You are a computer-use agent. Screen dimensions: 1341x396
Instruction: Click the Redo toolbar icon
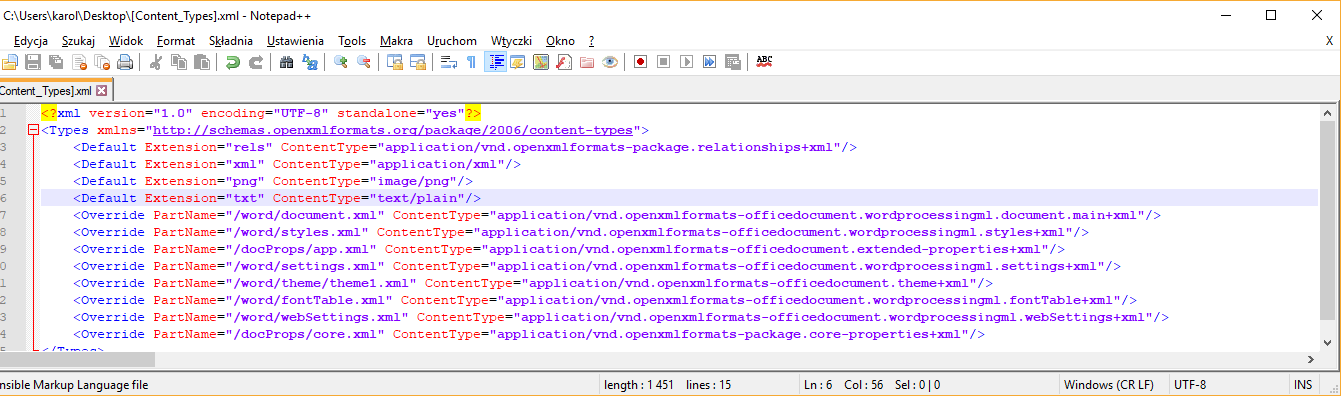tap(256, 62)
